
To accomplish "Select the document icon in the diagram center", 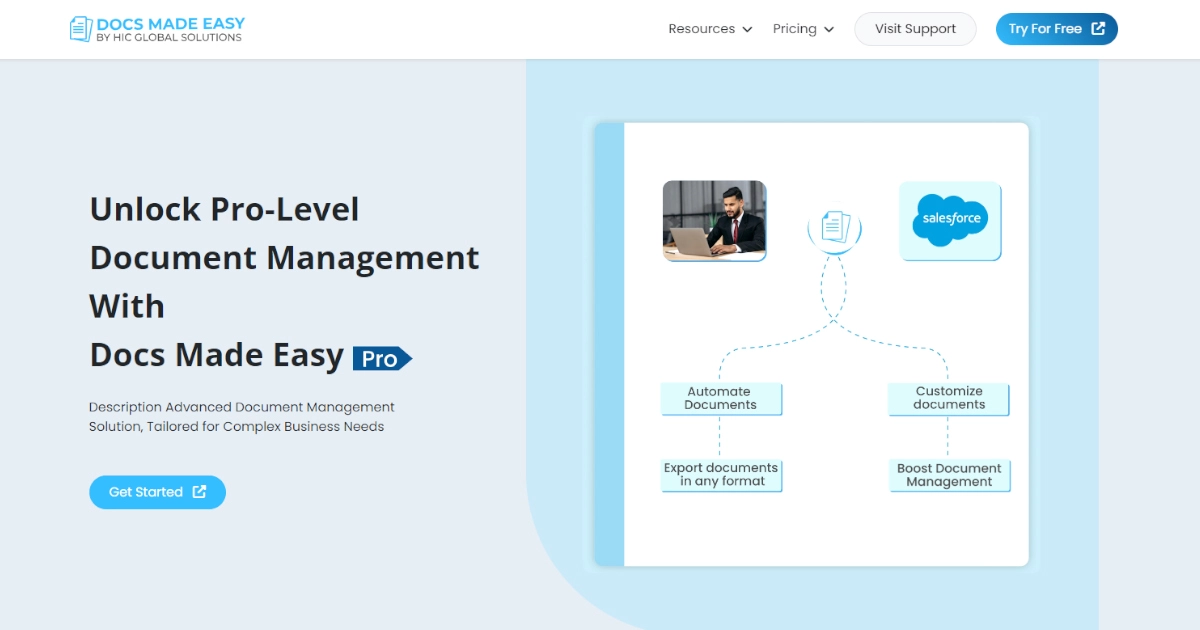I will click(834, 226).
